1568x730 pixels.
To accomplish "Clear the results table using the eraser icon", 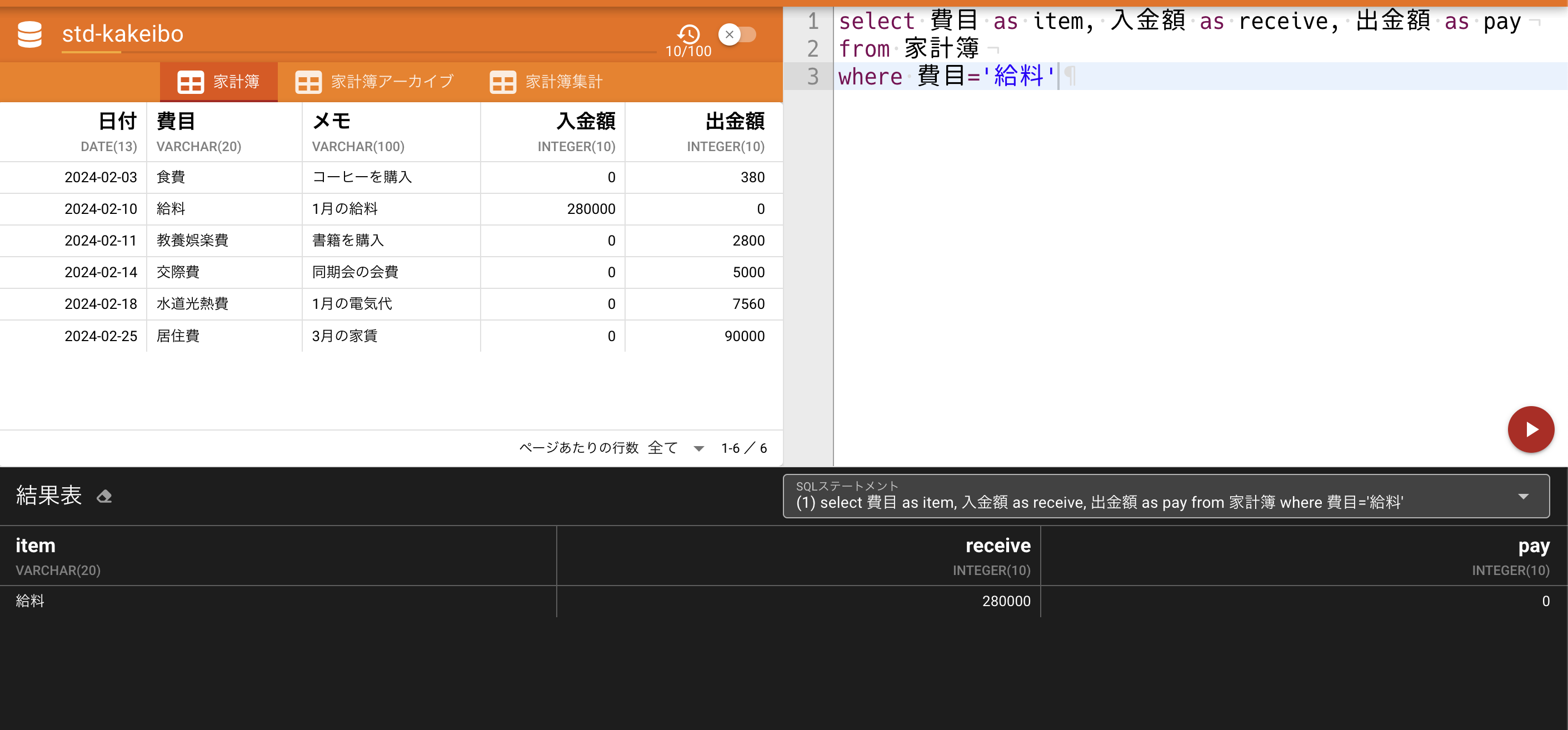I will pyautogui.click(x=103, y=496).
